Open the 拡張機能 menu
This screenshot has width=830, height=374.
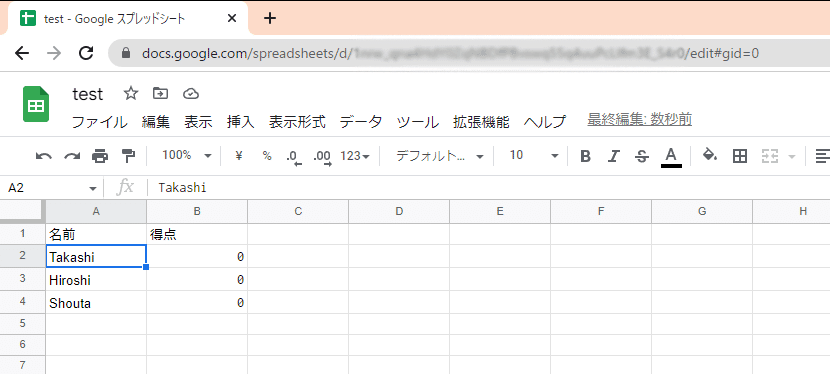[x=481, y=122]
